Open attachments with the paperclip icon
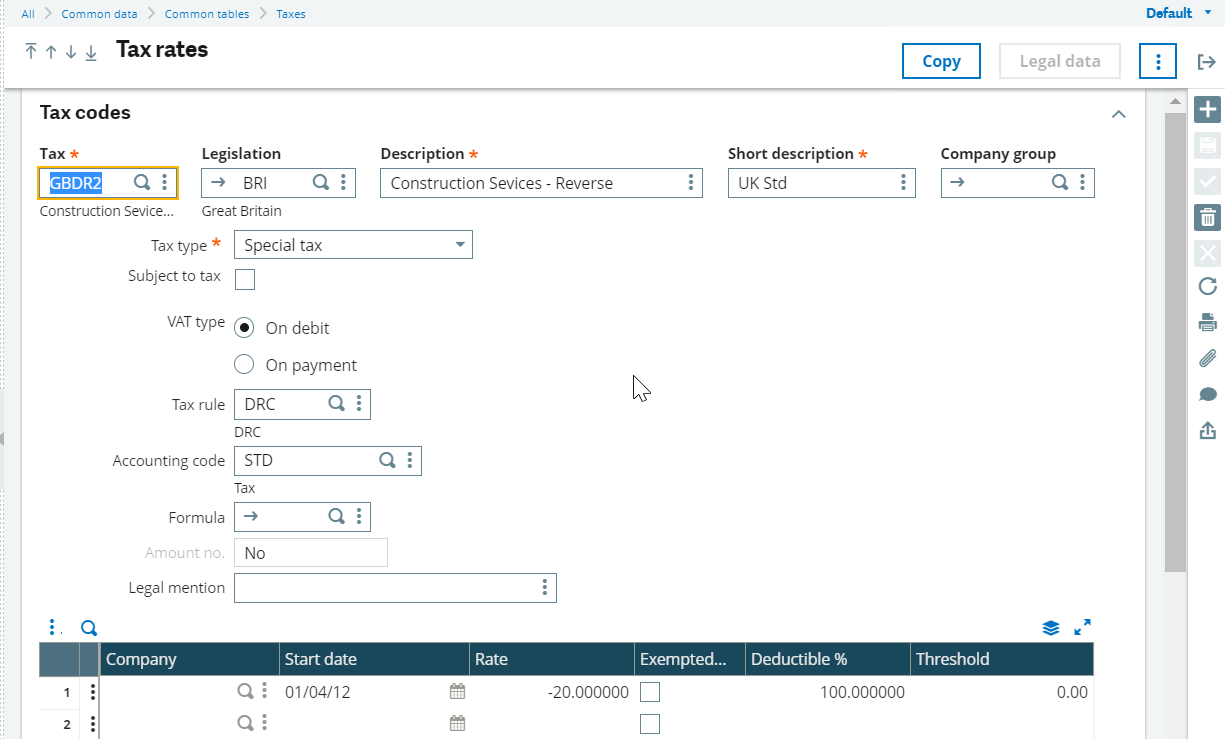The width and height of the screenshot is (1225, 739). coord(1207,358)
